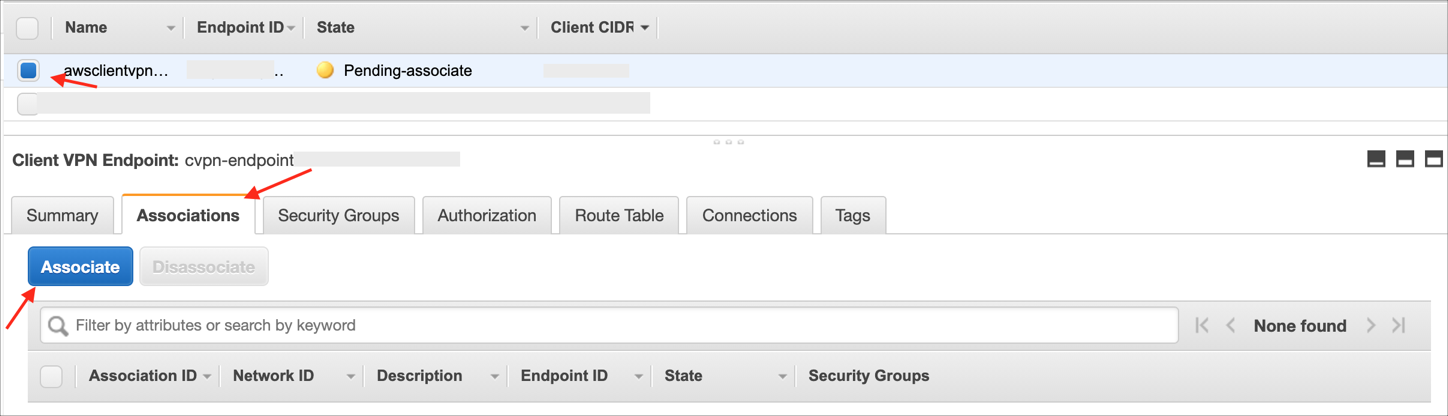This screenshot has height=416, width=1448.
Task: Toggle the select-all associations checkbox
Action: point(51,376)
